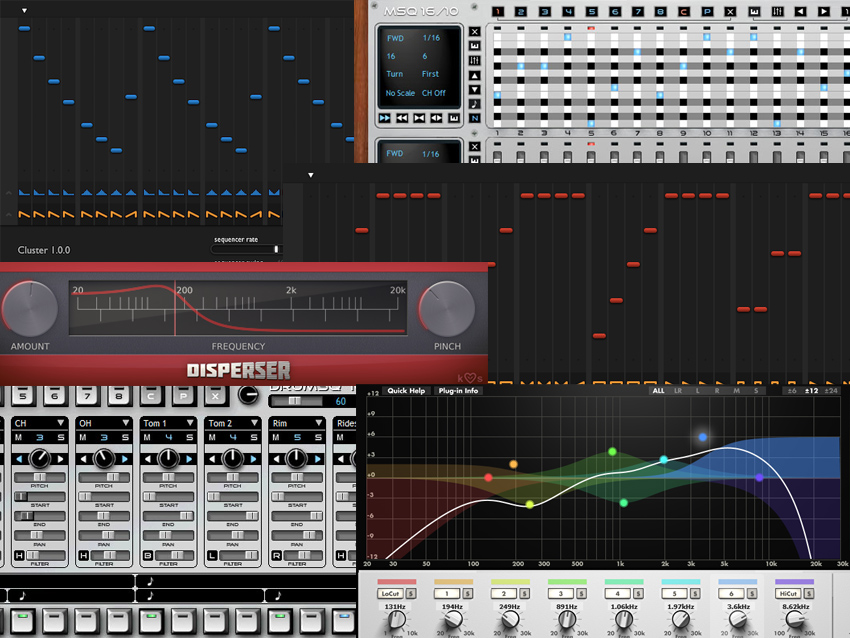Viewport: 850px width, 638px height.
Task: Click the right arrow button in MSQ top row
Action: click(823, 11)
